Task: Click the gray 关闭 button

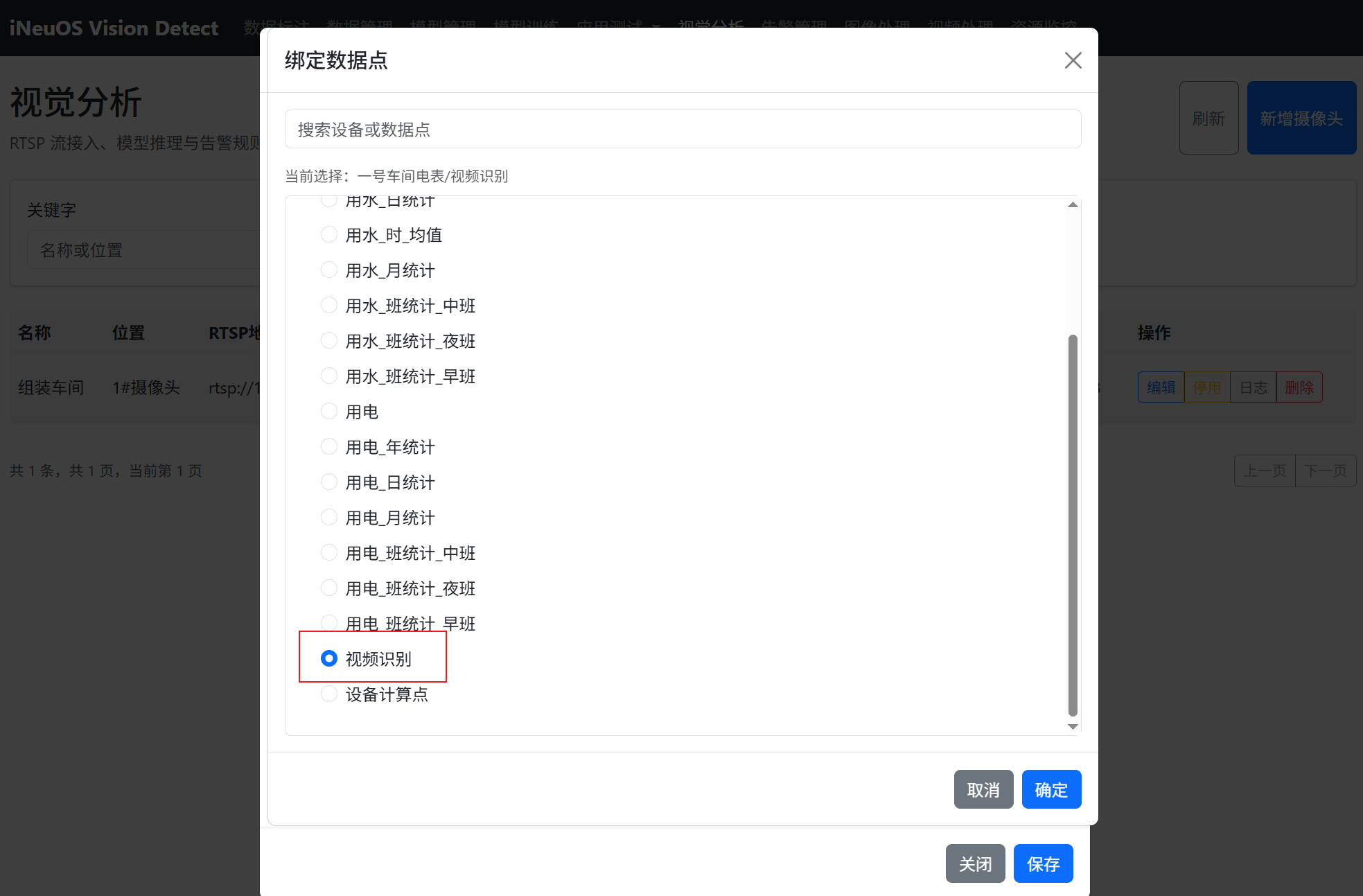Action: coord(975,863)
